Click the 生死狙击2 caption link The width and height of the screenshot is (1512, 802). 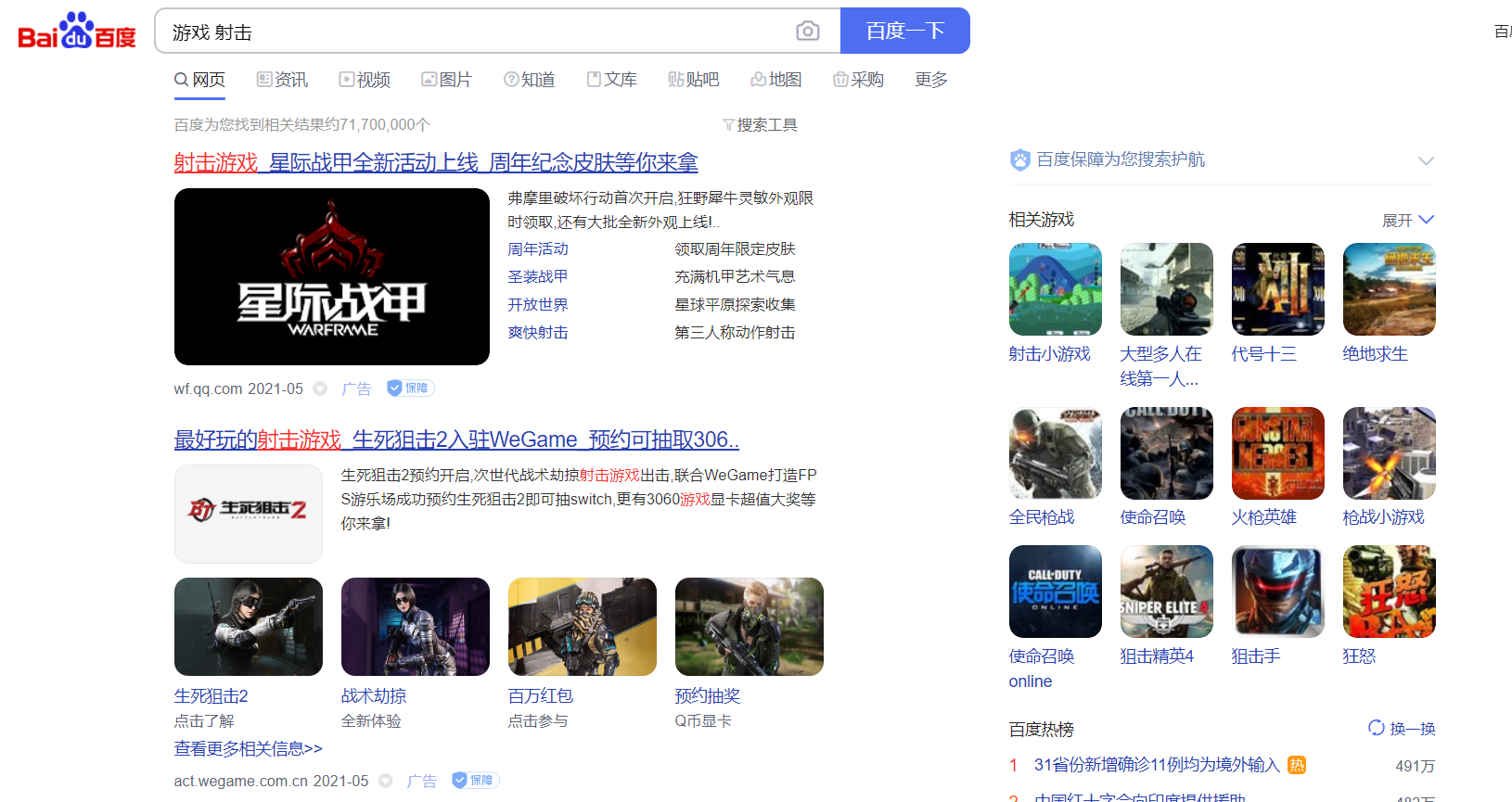tap(211, 696)
